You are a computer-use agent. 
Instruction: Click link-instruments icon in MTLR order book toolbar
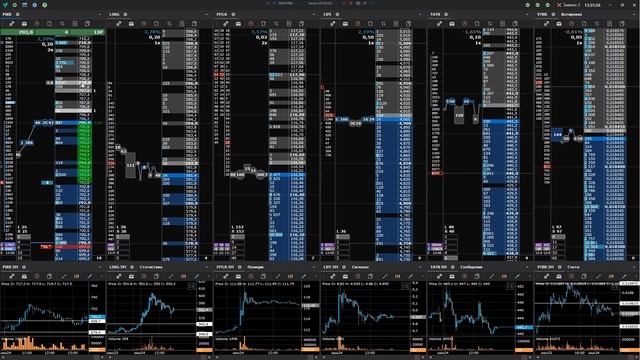click(226, 24)
